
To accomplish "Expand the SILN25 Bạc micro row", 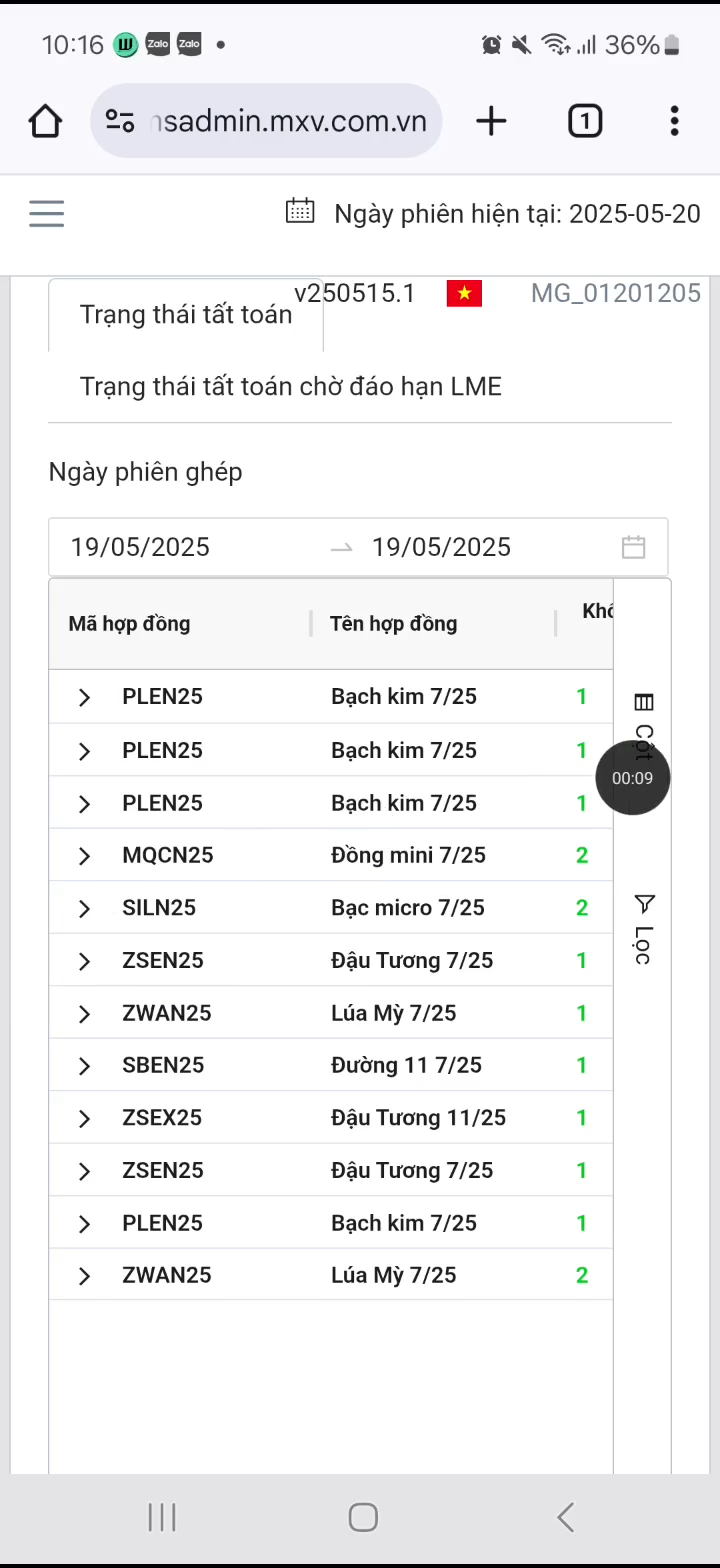I will [x=84, y=908].
